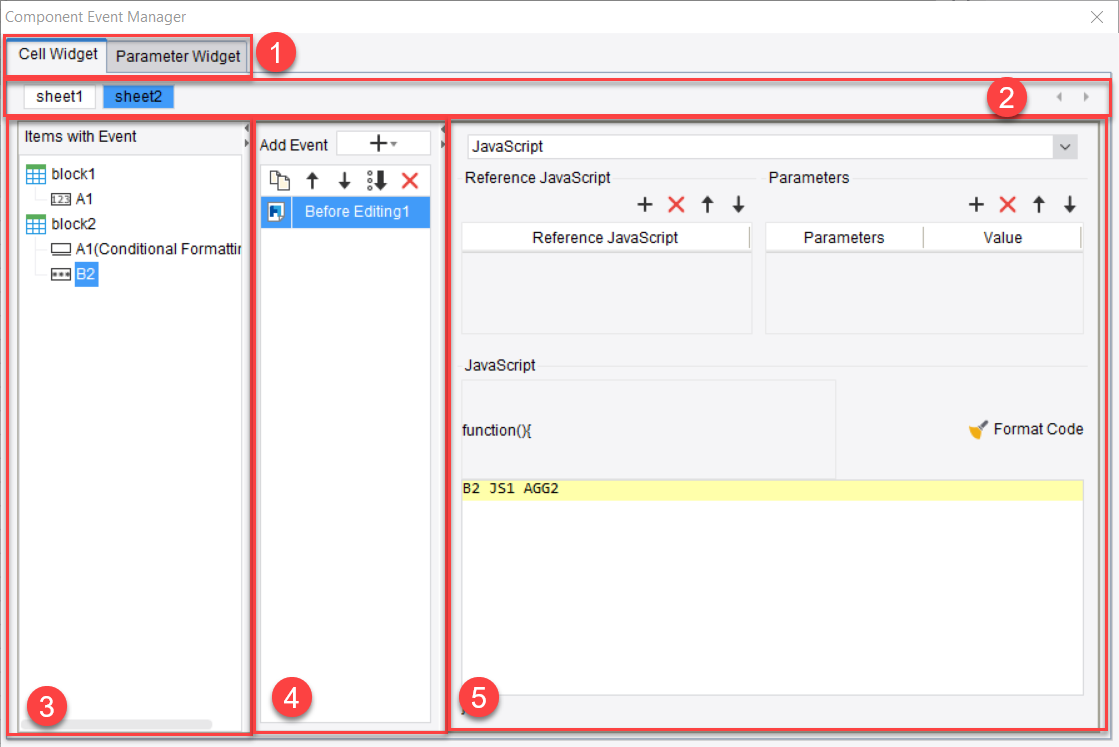Click the password widget icon beside B2
Viewport: 1119px width, 747px height.
pos(61,274)
